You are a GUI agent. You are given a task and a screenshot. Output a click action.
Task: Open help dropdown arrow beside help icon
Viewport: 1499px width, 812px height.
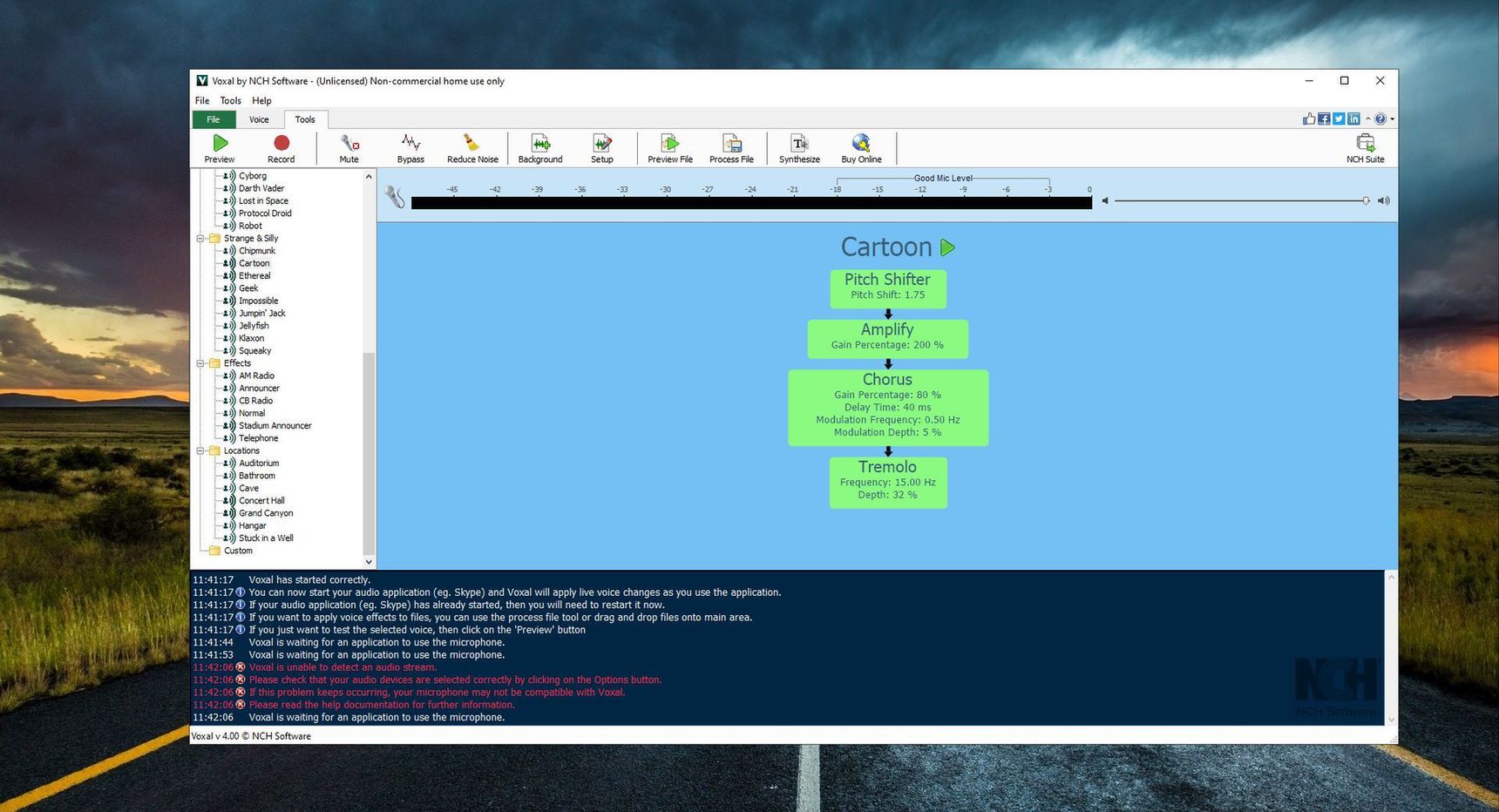(x=1392, y=119)
